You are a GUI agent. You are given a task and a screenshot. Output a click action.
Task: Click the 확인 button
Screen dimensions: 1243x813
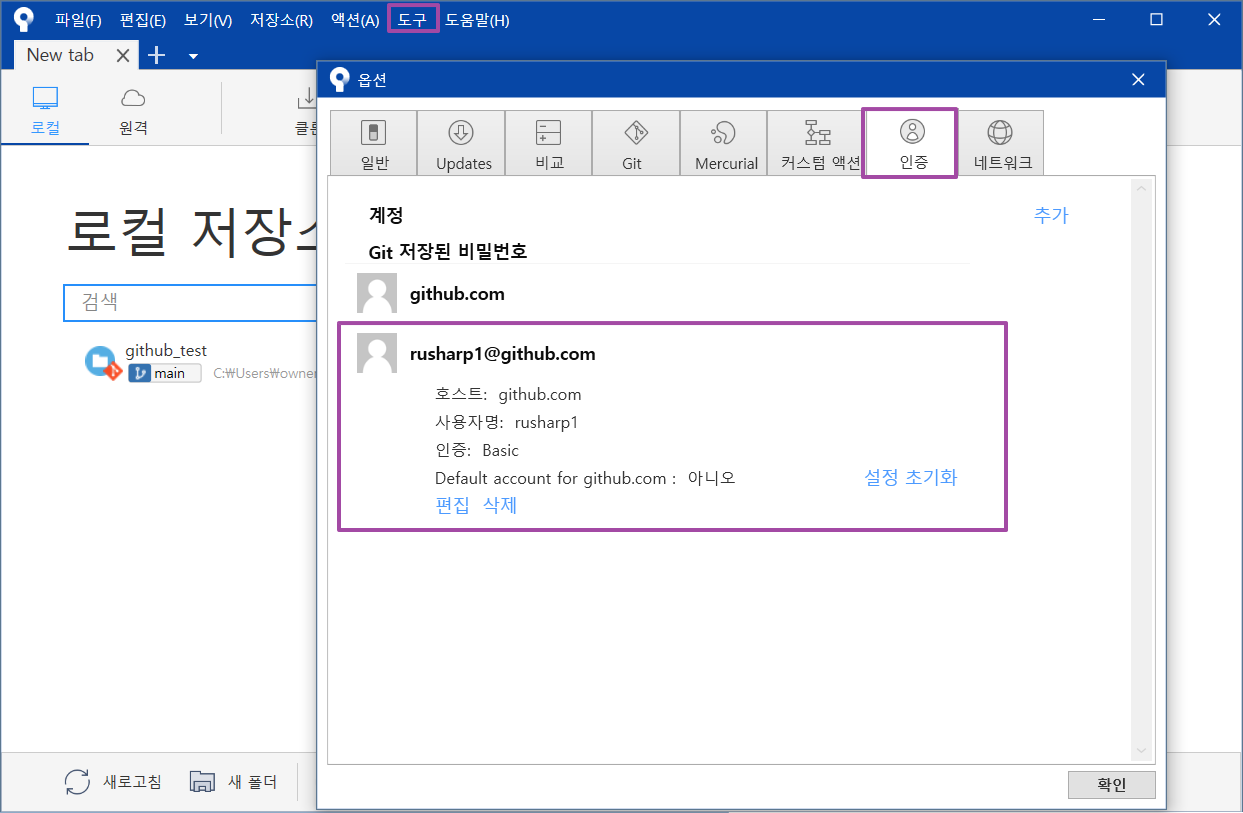pyautogui.click(x=1111, y=785)
